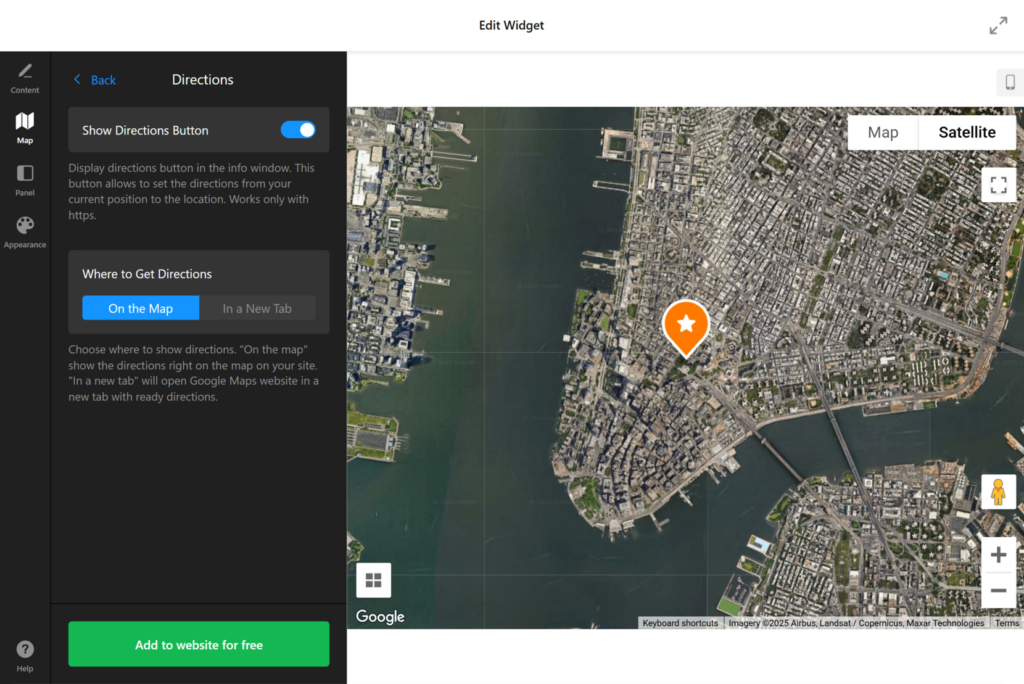
Task: Expand the widget editor to full screen
Action: point(998,25)
